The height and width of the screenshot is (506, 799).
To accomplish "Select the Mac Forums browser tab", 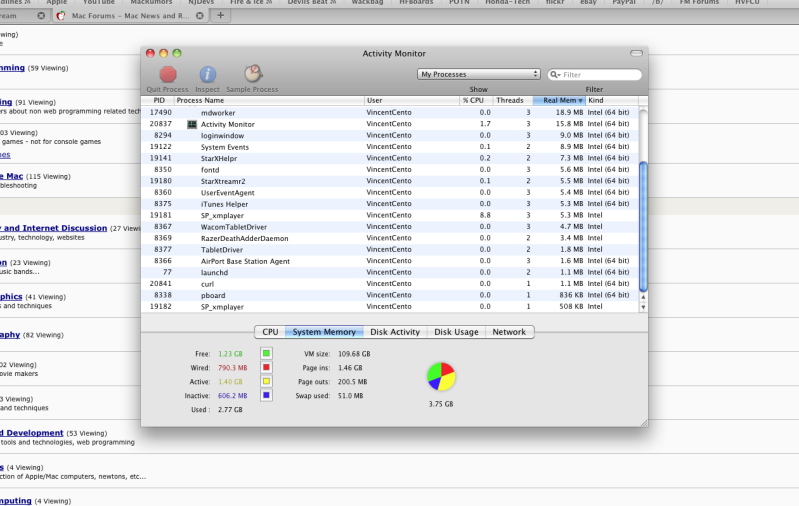I will [130, 16].
